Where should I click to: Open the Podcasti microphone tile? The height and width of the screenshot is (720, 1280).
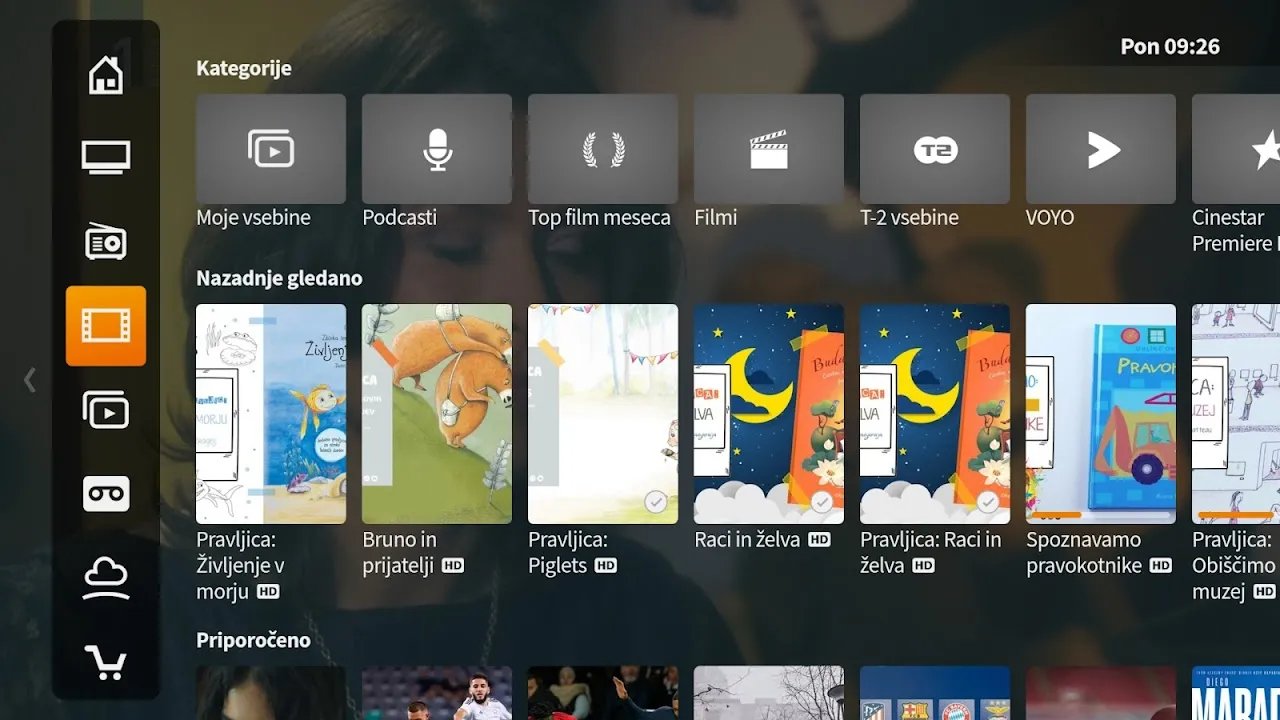coord(437,149)
